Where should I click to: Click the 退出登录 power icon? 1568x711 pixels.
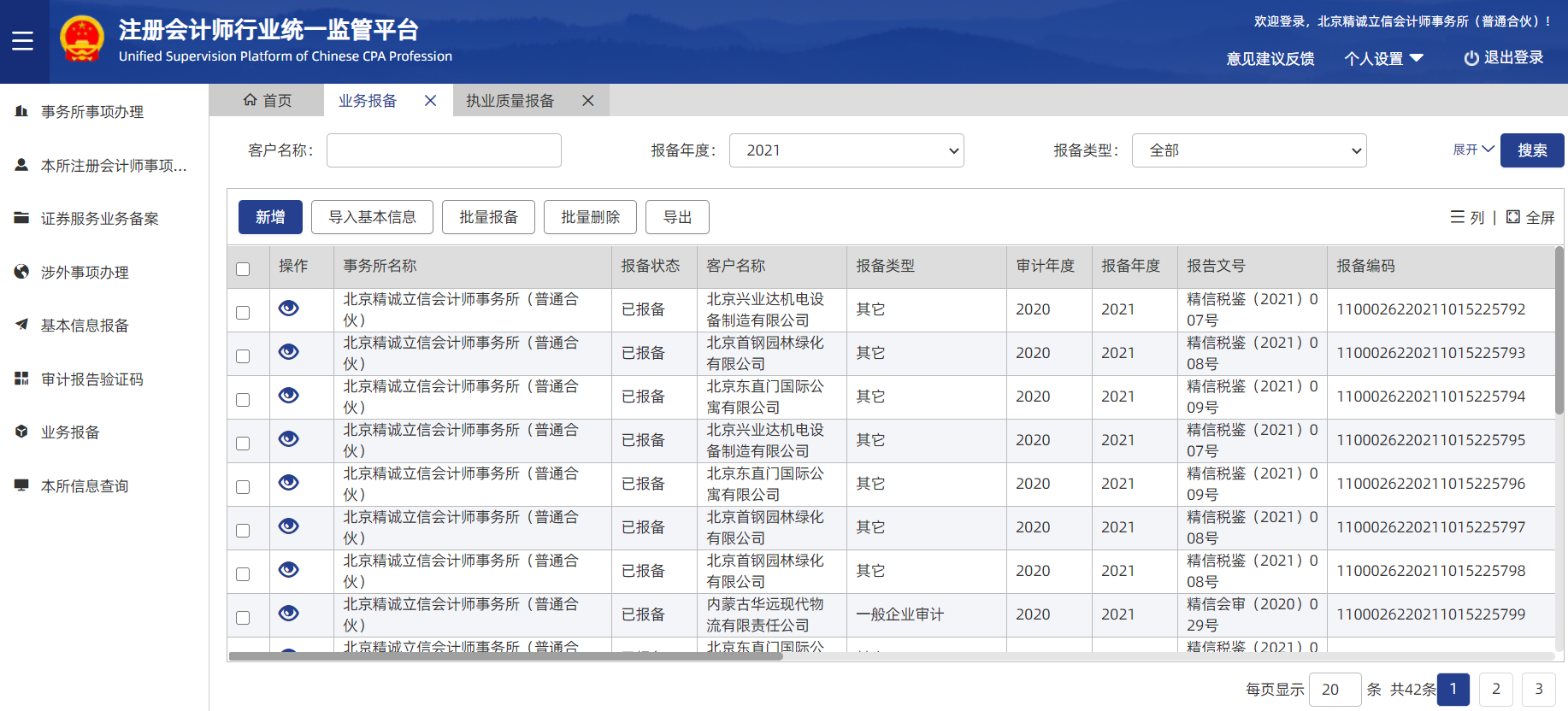1471,58
